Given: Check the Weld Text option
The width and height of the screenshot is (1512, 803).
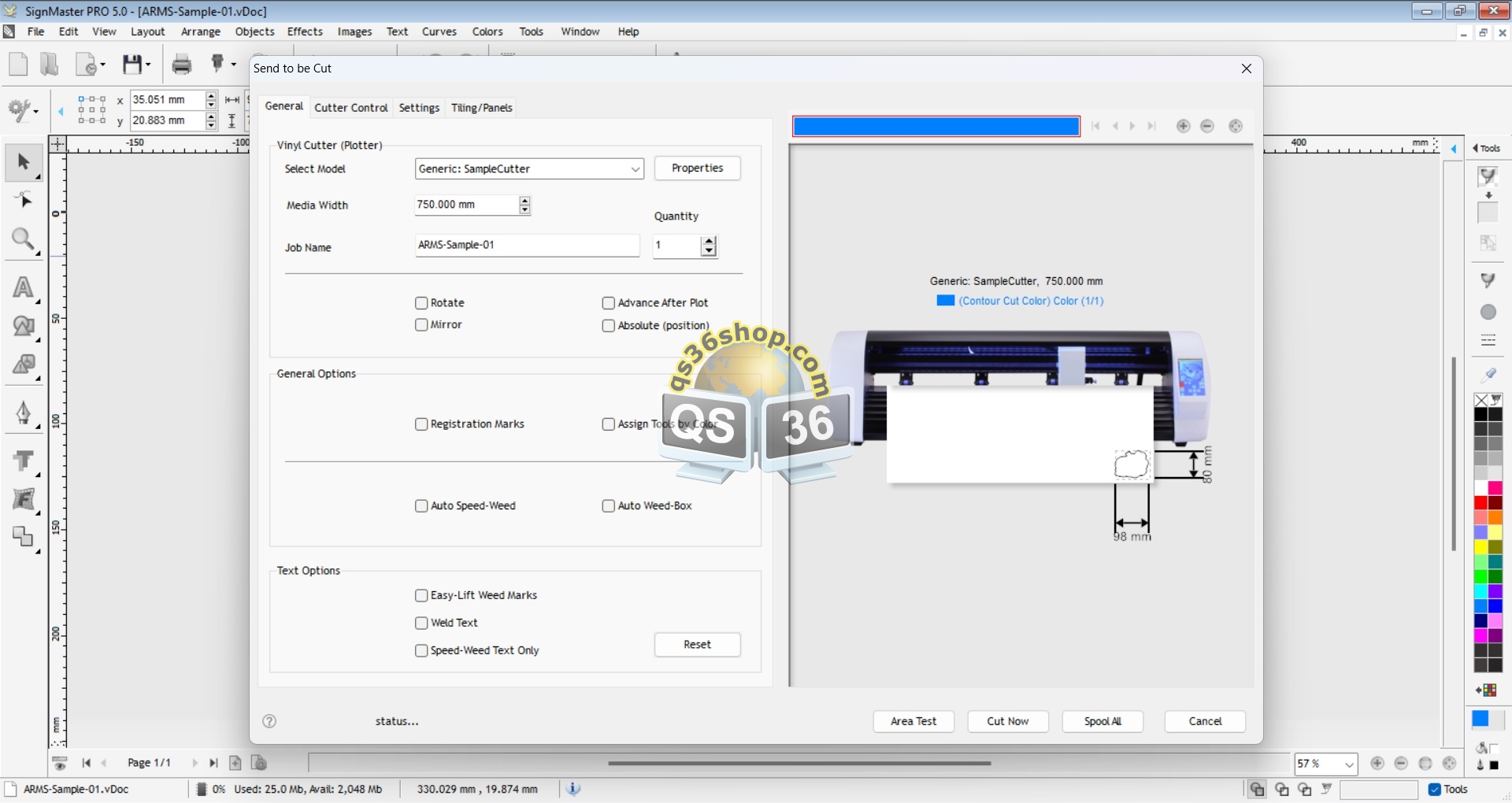Looking at the screenshot, I should [x=421, y=623].
